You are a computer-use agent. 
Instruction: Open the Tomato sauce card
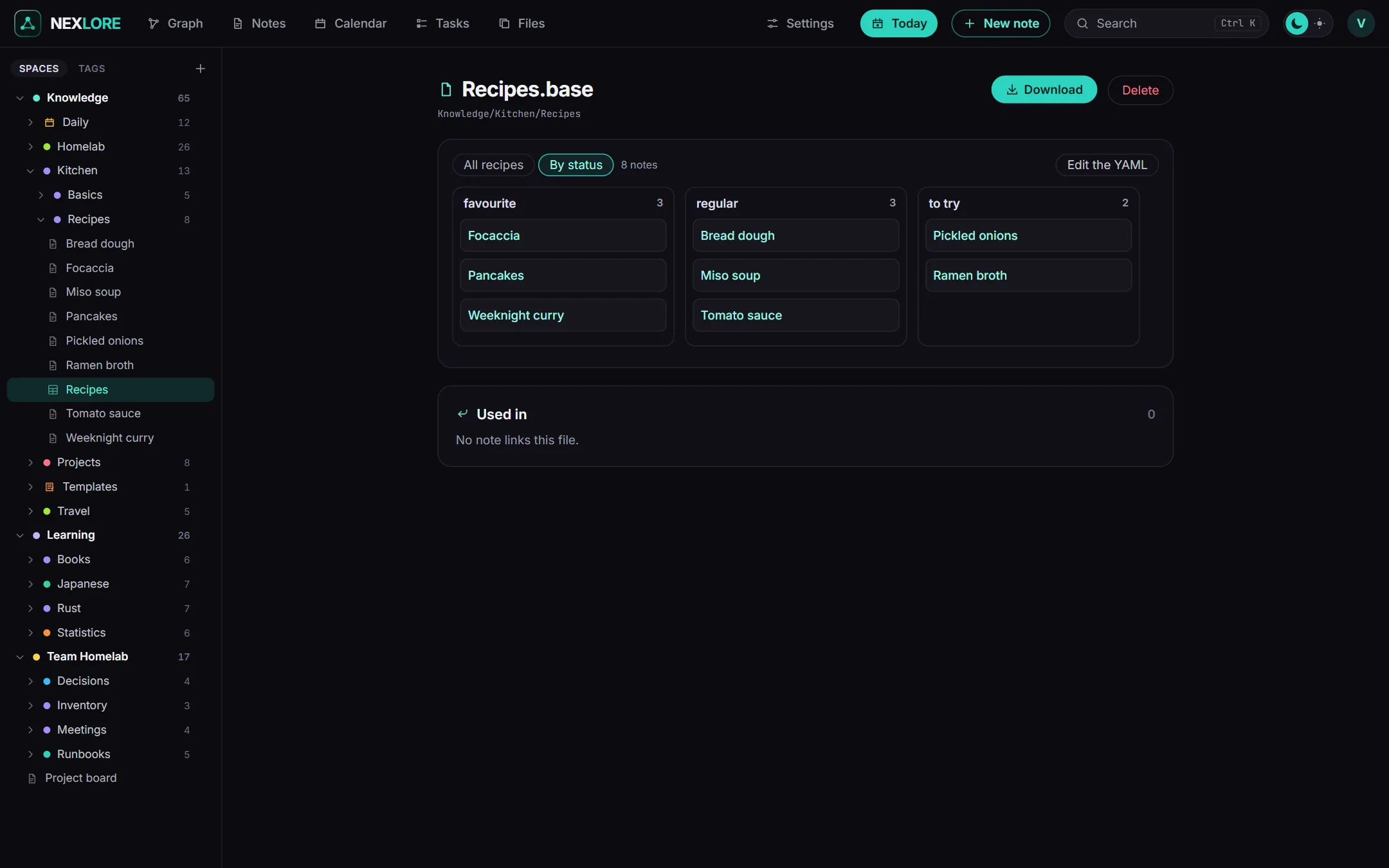(x=795, y=315)
